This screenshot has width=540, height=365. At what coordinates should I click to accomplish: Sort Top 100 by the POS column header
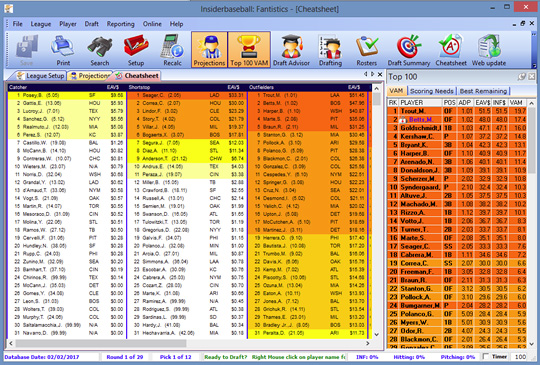[x=449, y=103]
